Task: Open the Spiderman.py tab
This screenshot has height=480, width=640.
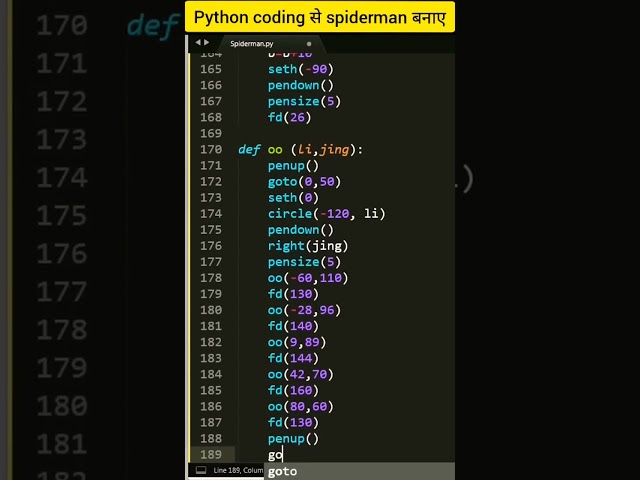Action: click(251, 44)
